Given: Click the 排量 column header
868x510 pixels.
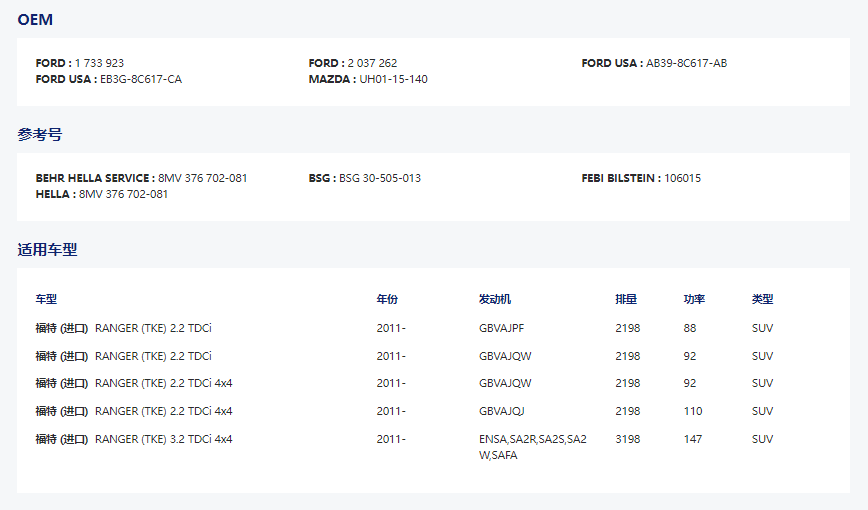Looking at the screenshot, I should pyautogui.click(x=626, y=299).
